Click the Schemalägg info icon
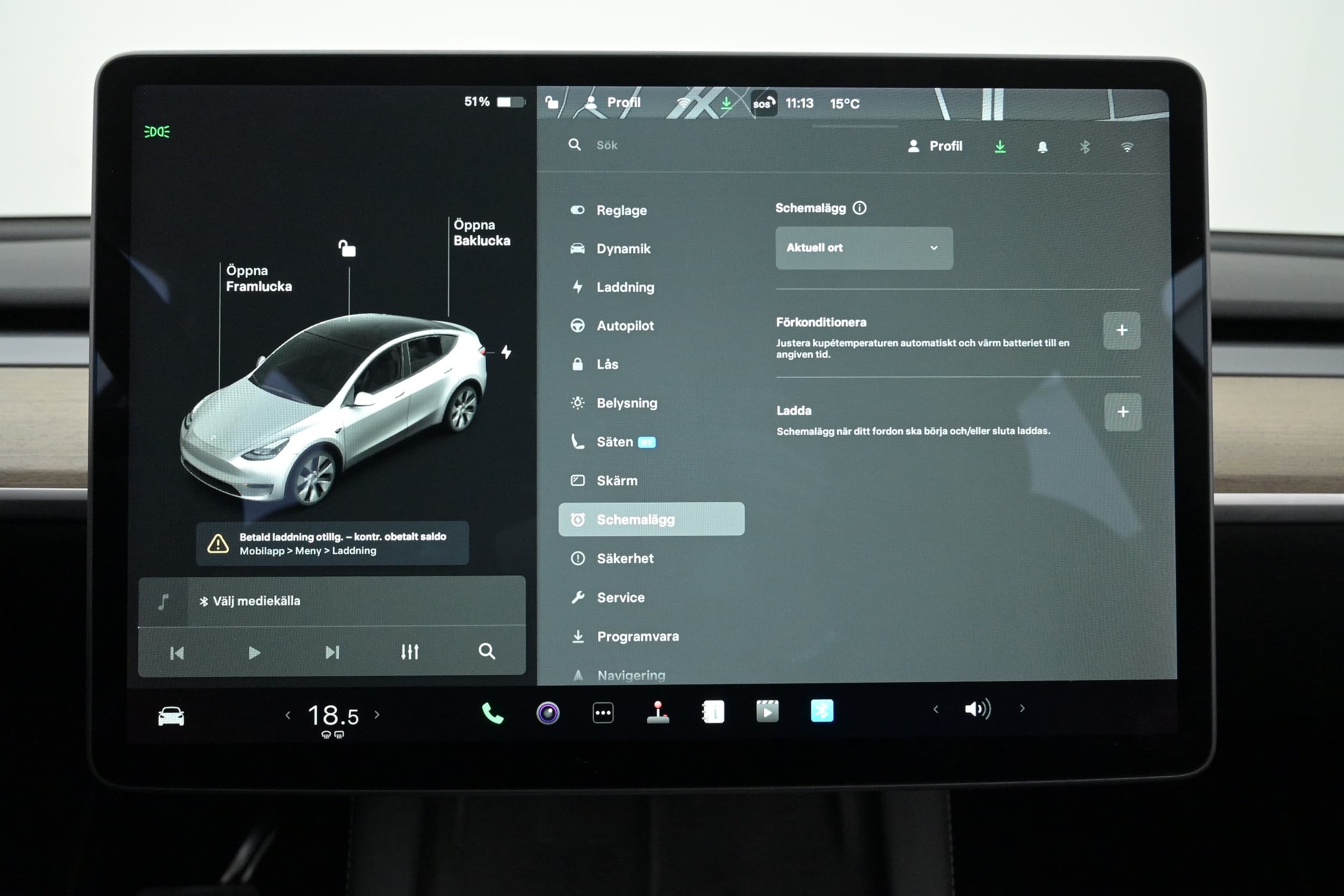This screenshot has width=1344, height=896. coord(860,208)
